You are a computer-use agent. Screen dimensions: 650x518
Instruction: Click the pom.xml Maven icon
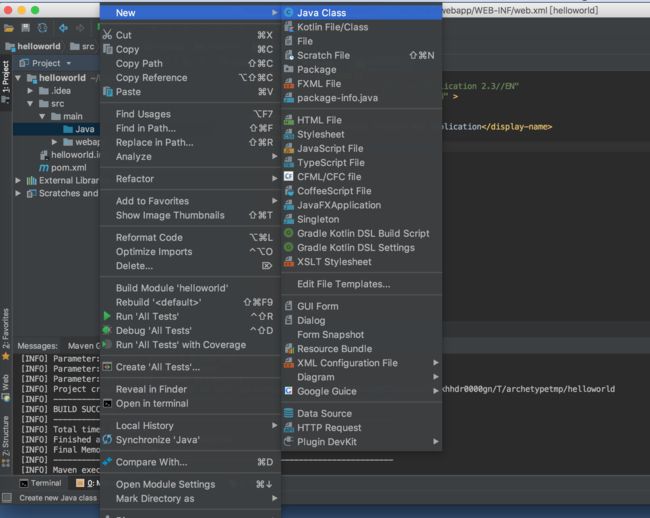44,168
